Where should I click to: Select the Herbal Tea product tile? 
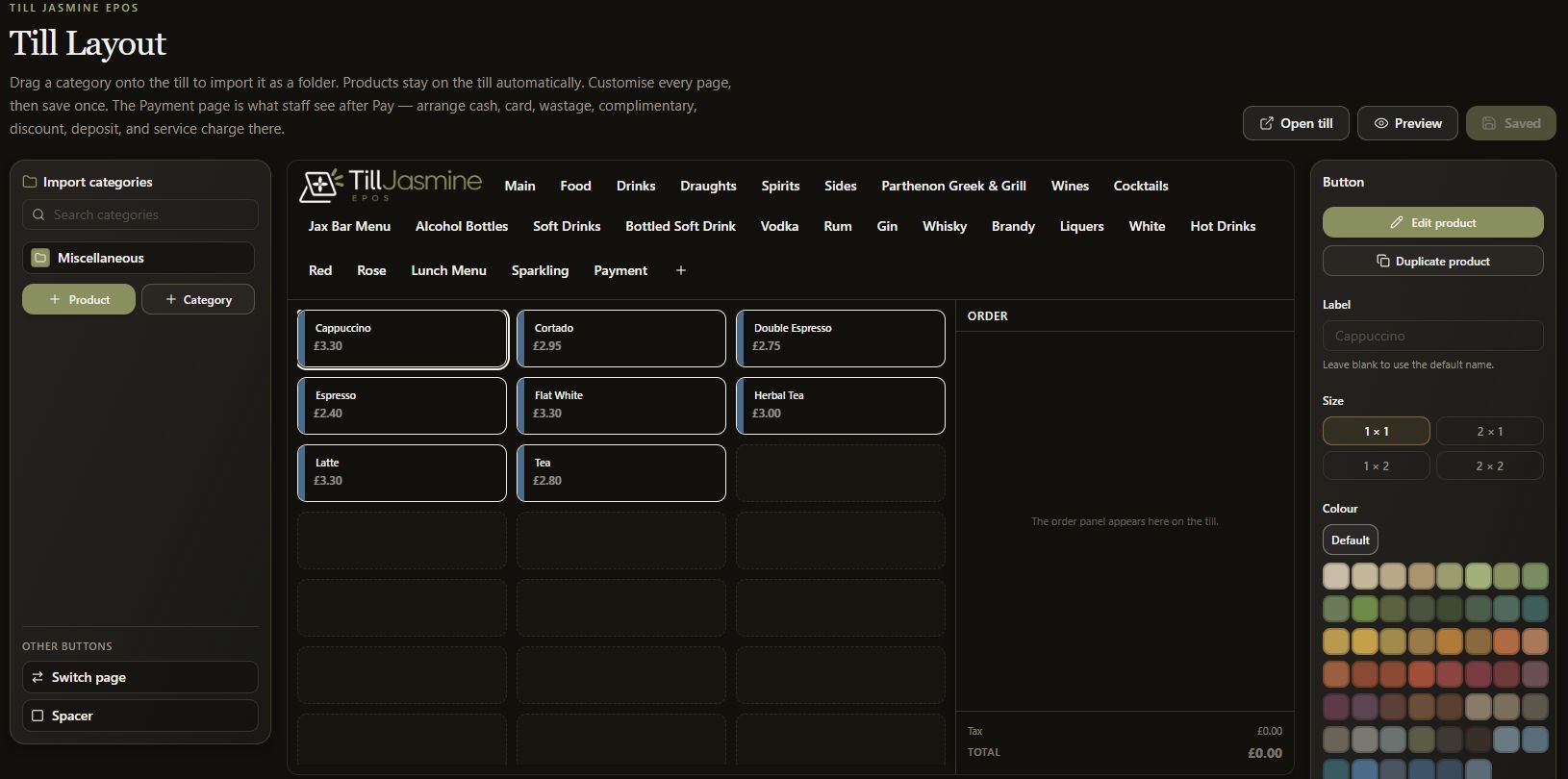[841, 406]
